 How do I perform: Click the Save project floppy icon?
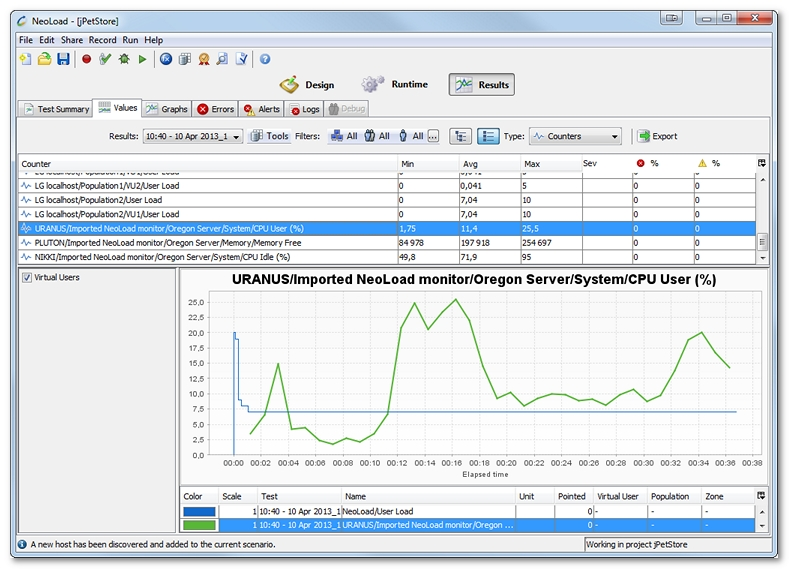(63, 60)
